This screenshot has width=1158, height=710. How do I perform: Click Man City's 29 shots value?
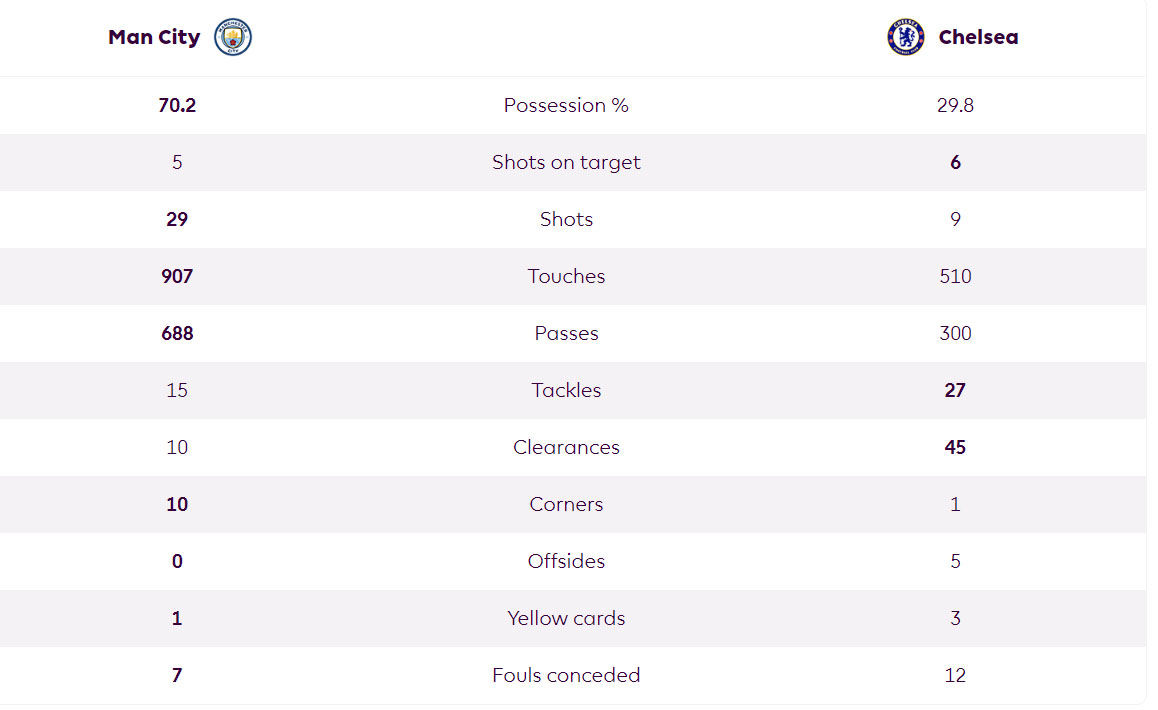pyautogui.click(x=177, y=219)
